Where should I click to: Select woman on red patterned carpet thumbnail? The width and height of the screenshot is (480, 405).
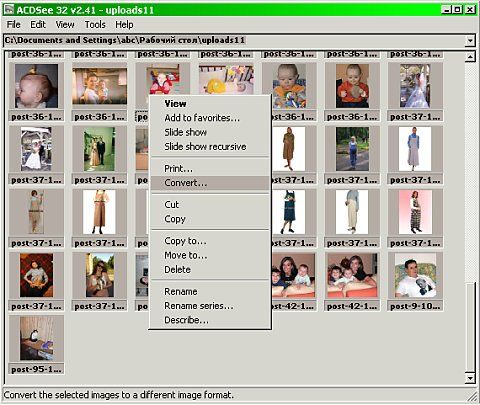pos(36,275)
